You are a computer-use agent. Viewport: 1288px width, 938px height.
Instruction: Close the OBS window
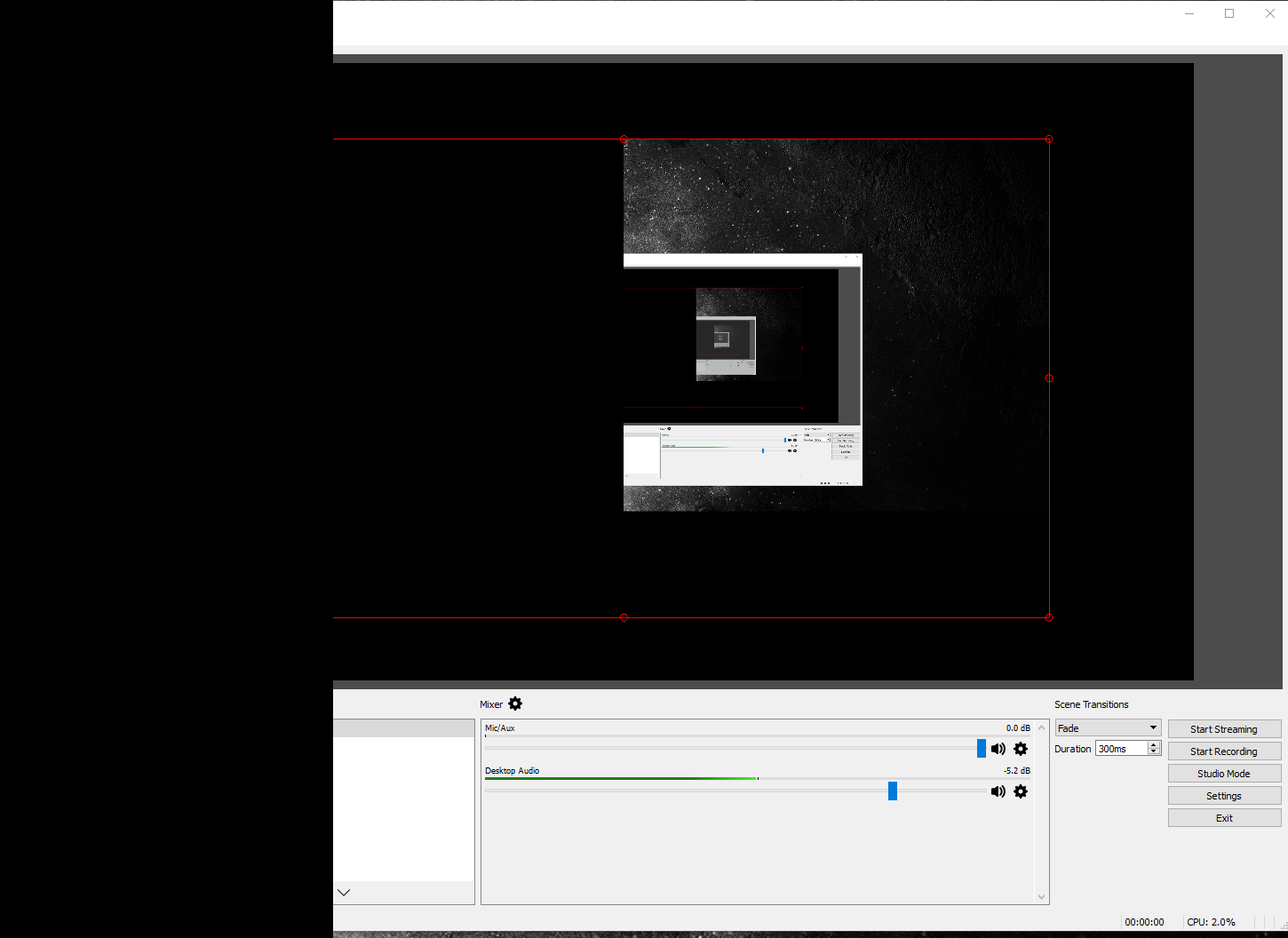[x=1269, y=13]
